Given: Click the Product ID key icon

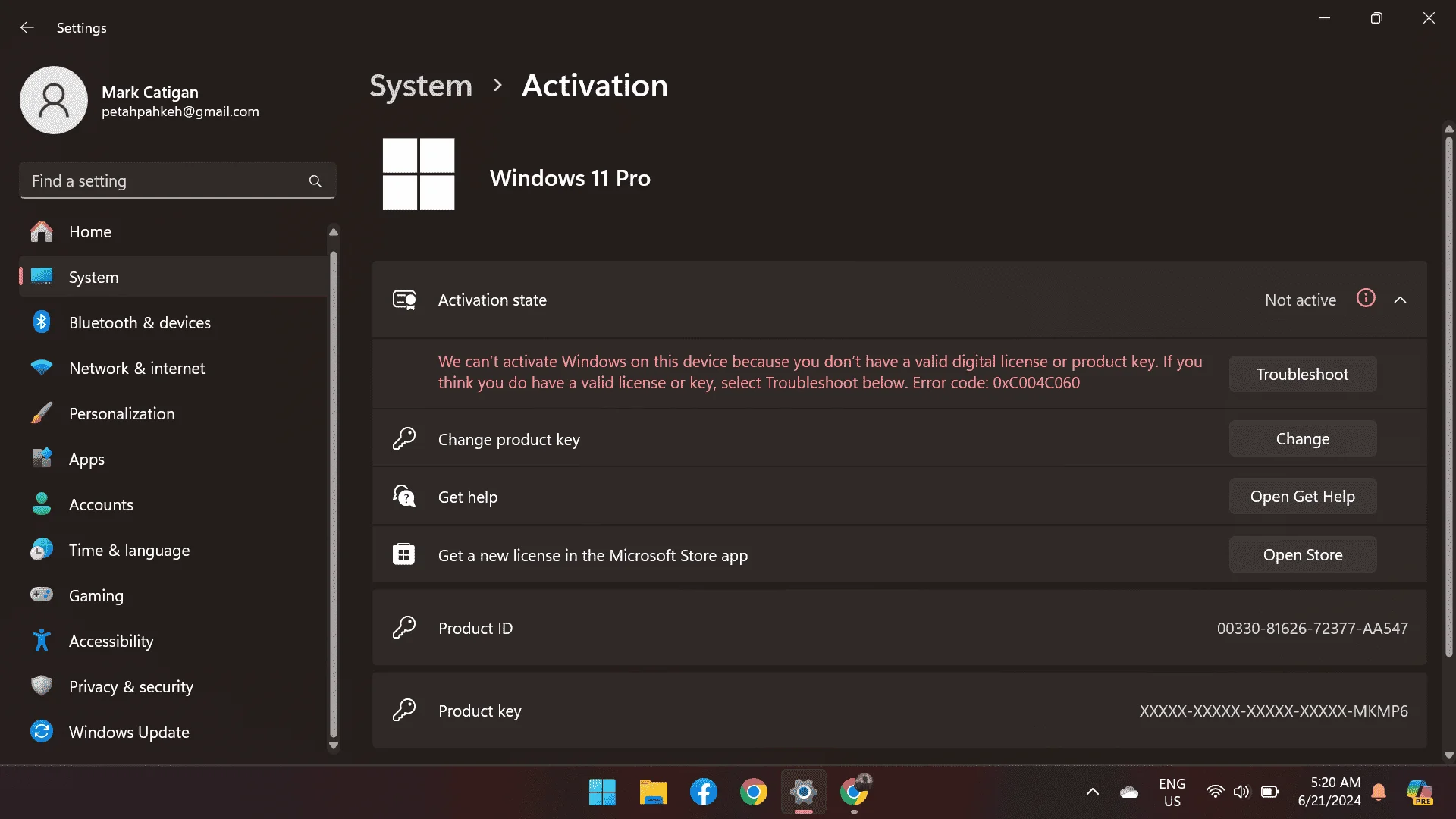Looking at the screenshot, I should [x=404, y=627].
